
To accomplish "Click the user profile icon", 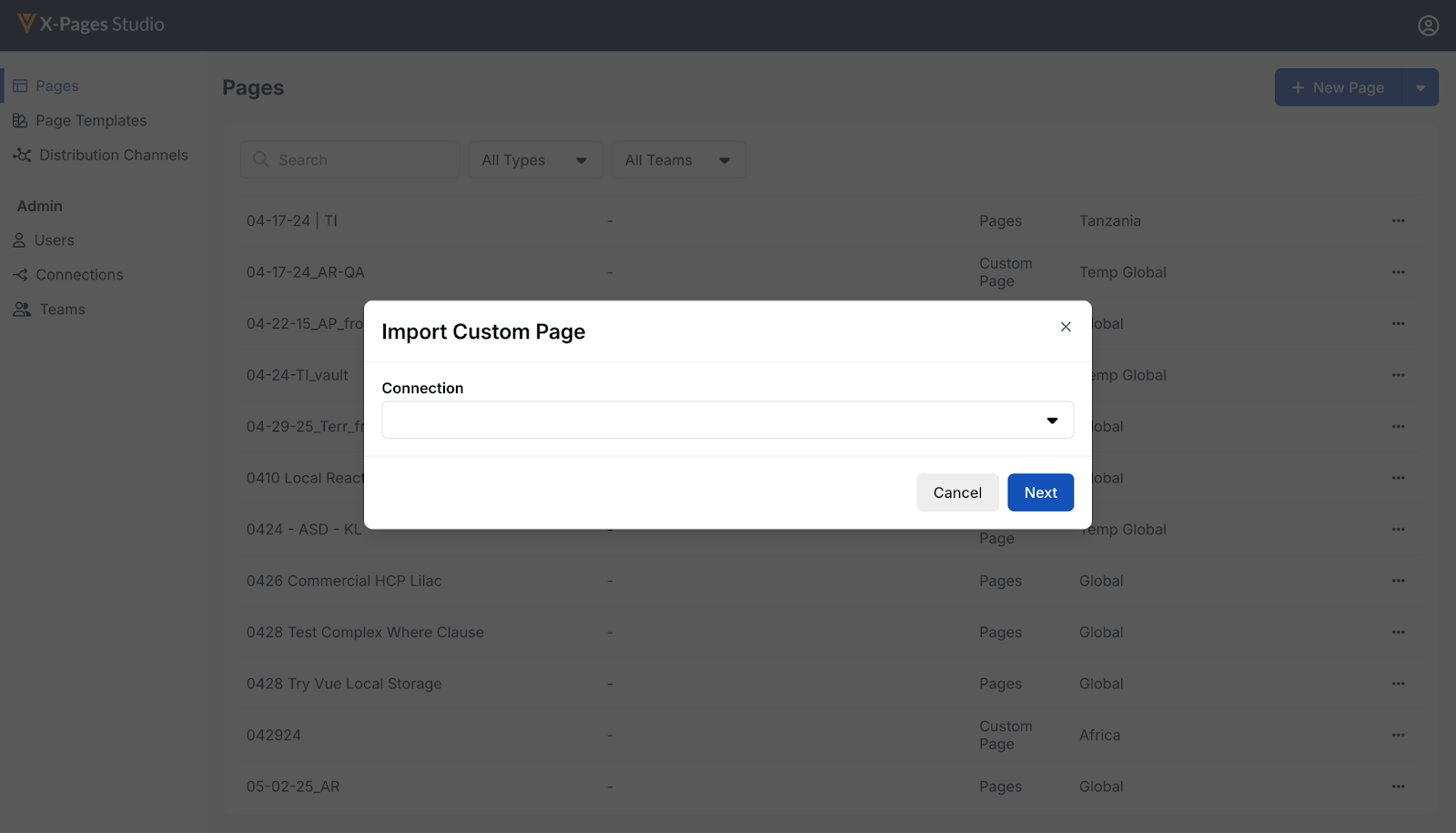I will coord(1428,25).
